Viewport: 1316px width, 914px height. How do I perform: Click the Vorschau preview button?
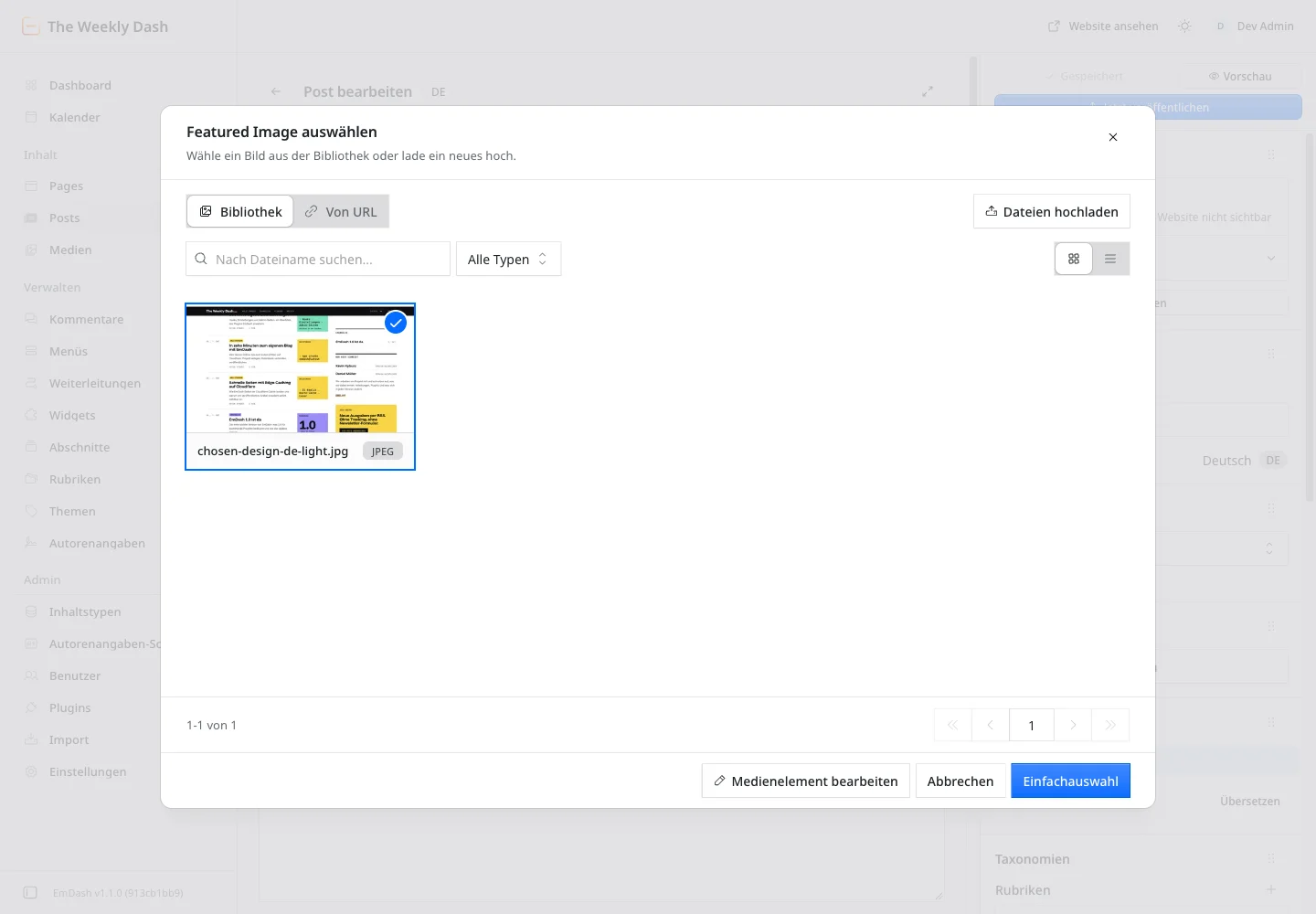[x=1240, y=76]
